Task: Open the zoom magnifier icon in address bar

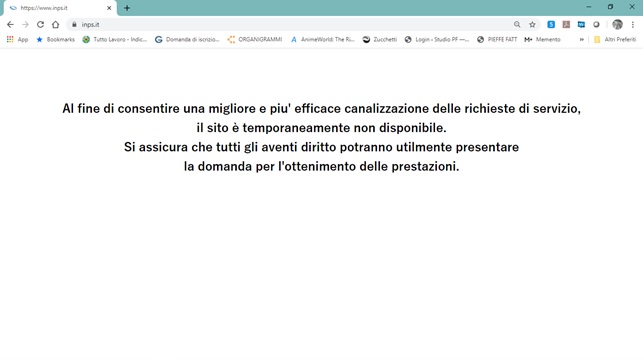Action: 517,25
